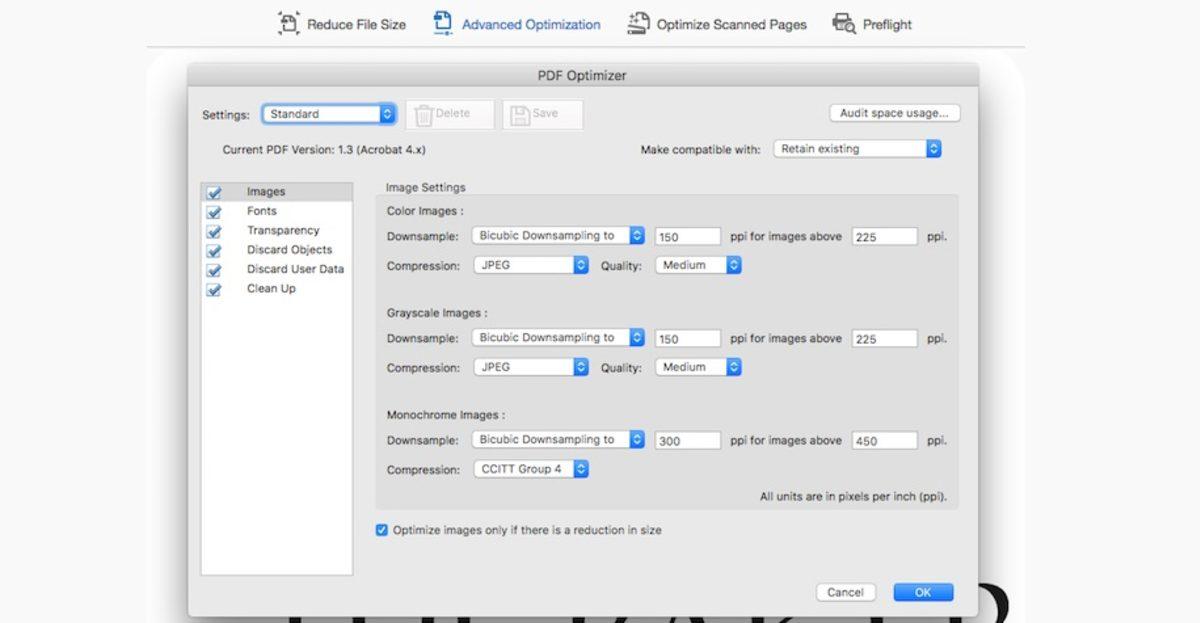Open the Make compatible with dropdown
This screenshot has width=1200, height=623.
[x=857, y=148]
